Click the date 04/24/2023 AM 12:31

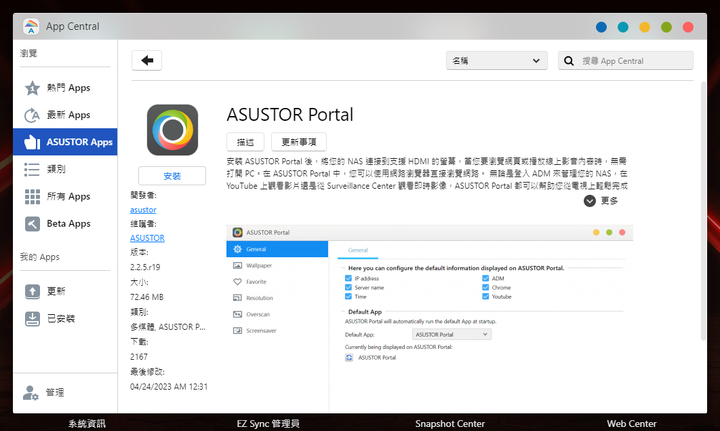pyautogui.click(x=169, y=386)
